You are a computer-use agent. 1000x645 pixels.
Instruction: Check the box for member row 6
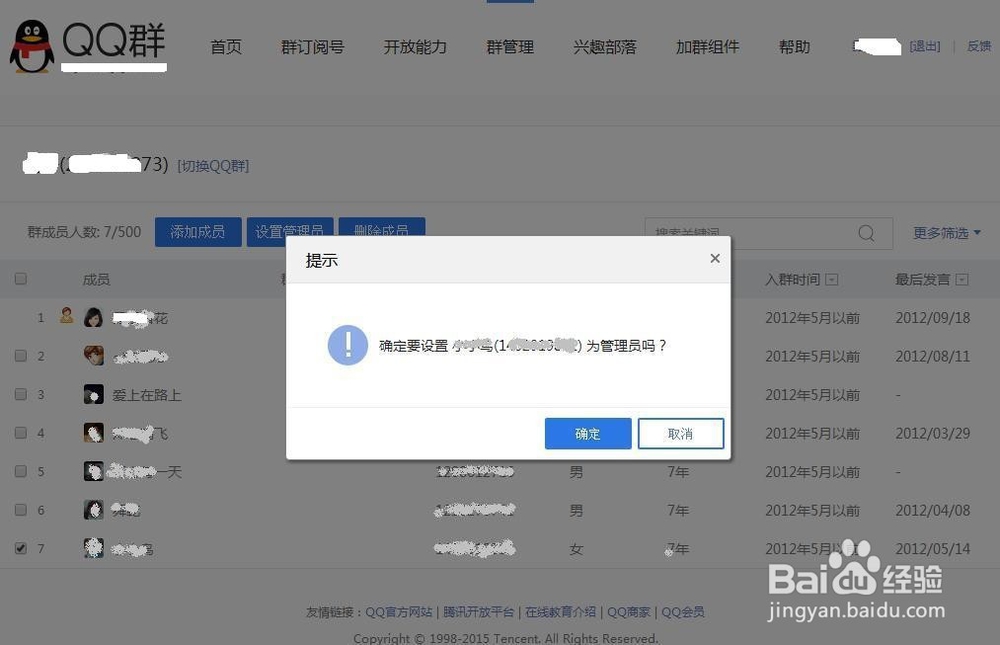20,510
